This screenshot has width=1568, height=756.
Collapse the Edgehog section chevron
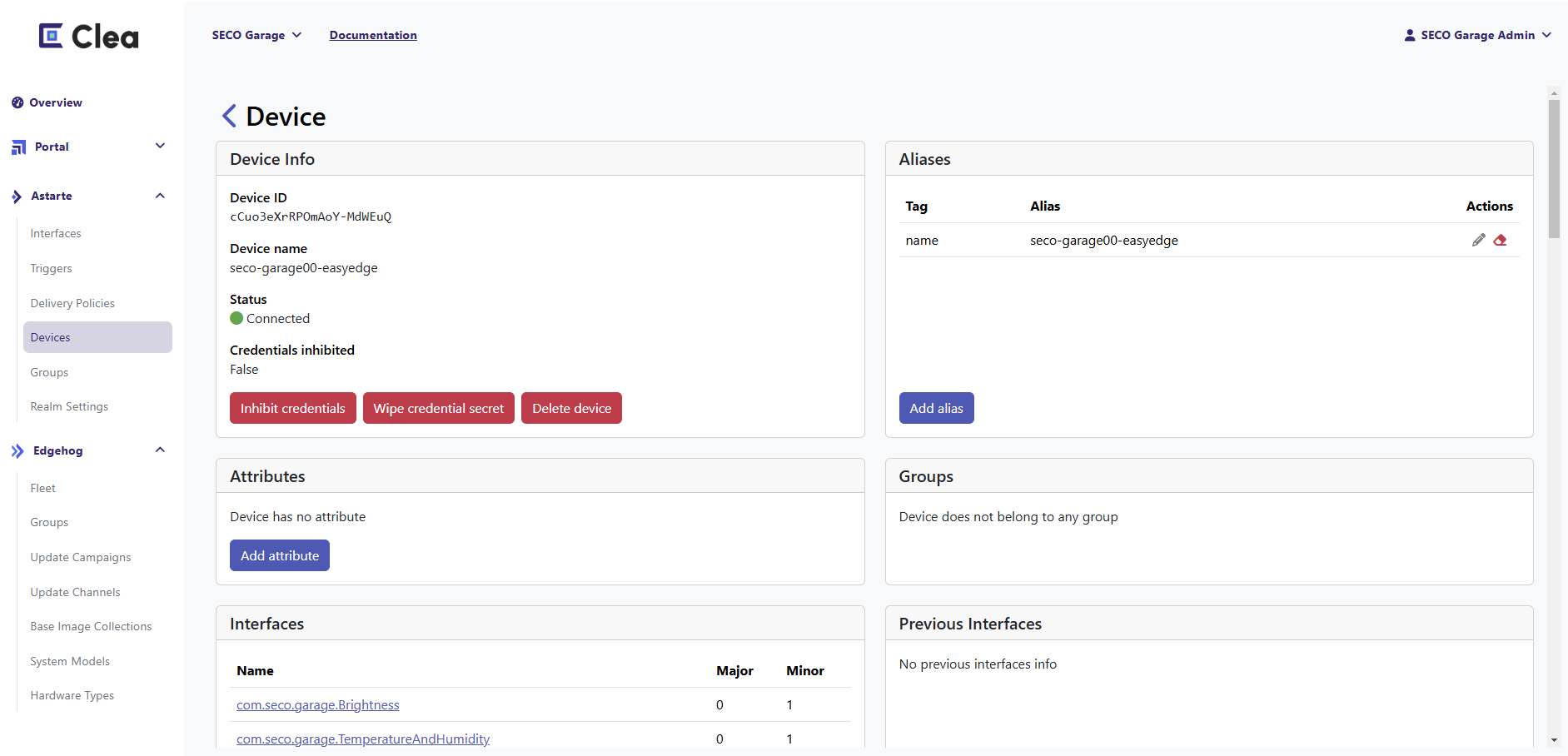(160, 450)
